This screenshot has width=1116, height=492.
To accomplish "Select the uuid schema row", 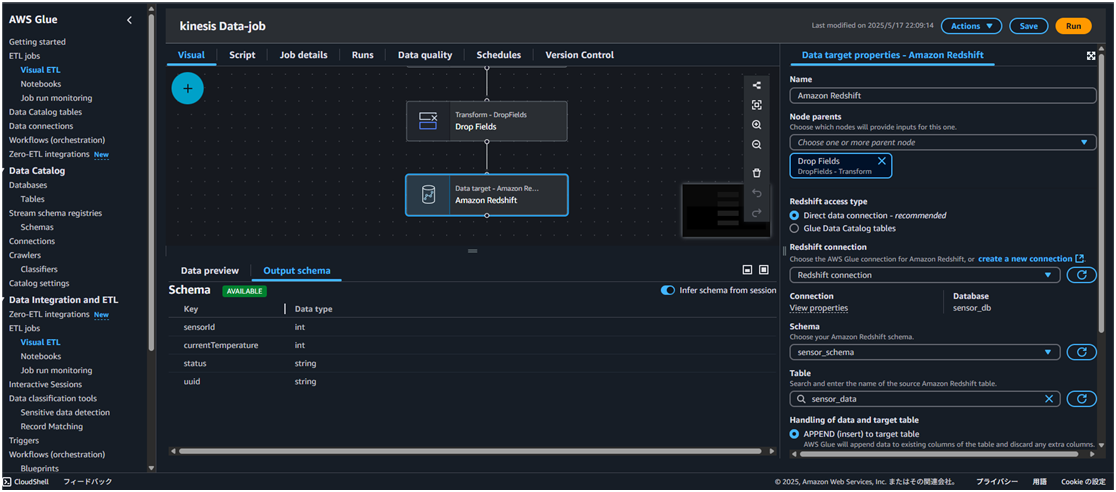I will pyautogui.click(x=471, y=382).
